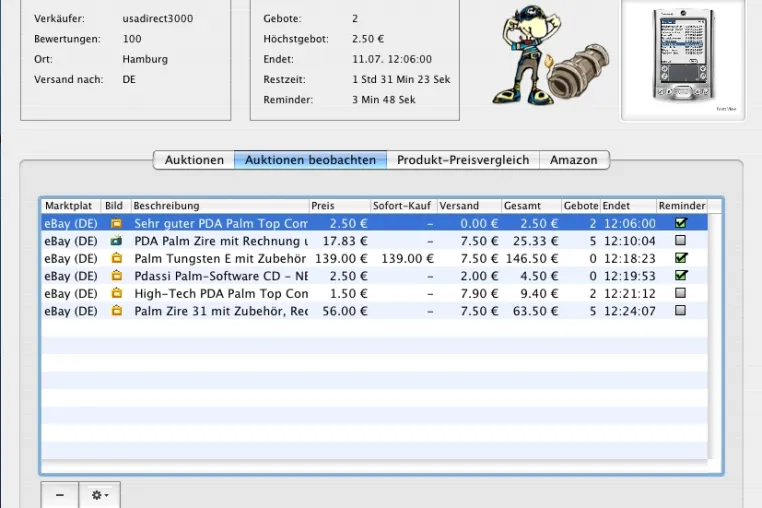
Task: Sort by Beschreibung column header
Action: click(x=220, y=206)
